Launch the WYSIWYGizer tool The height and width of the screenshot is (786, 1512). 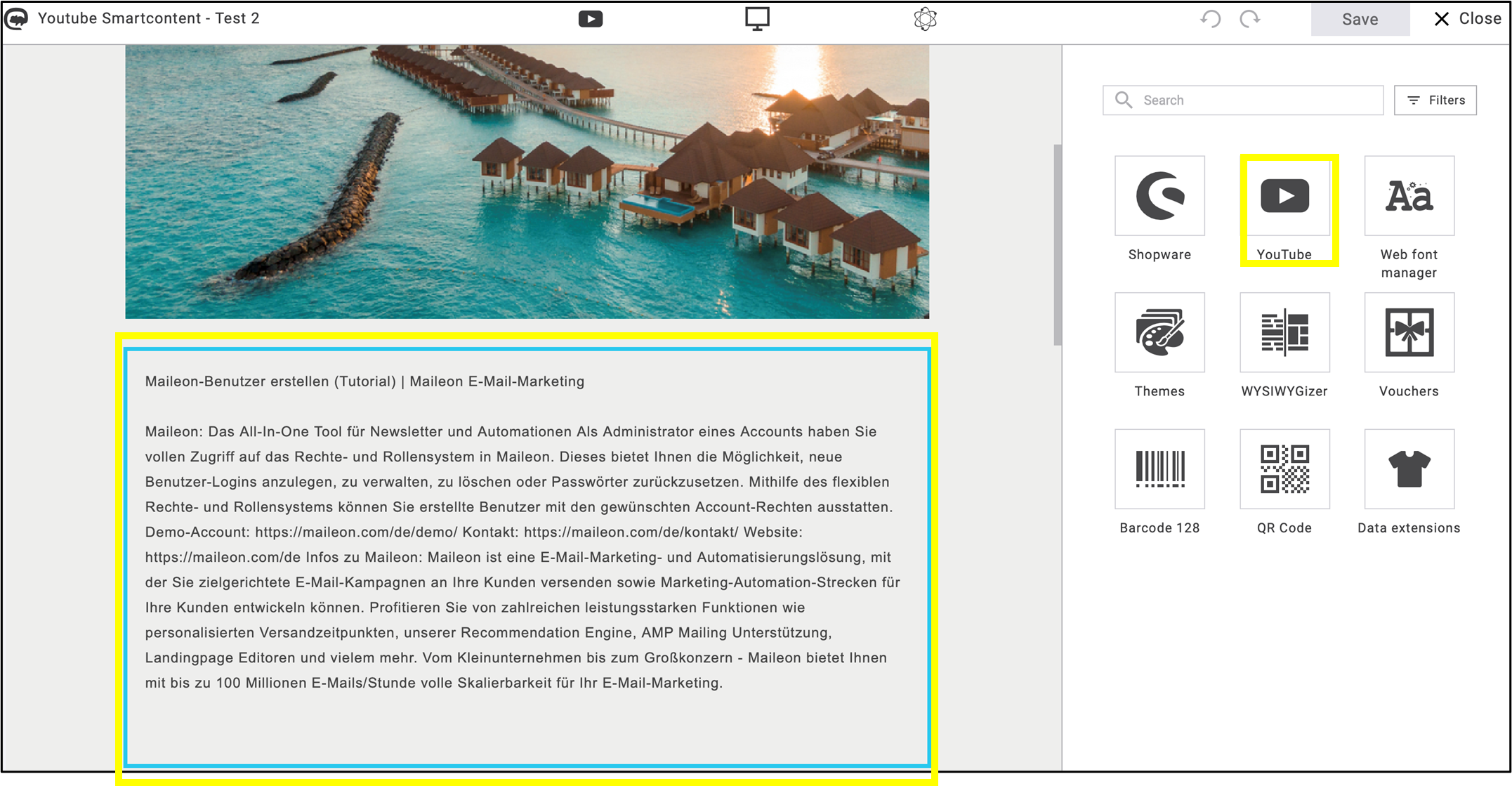click(1284, 332)
